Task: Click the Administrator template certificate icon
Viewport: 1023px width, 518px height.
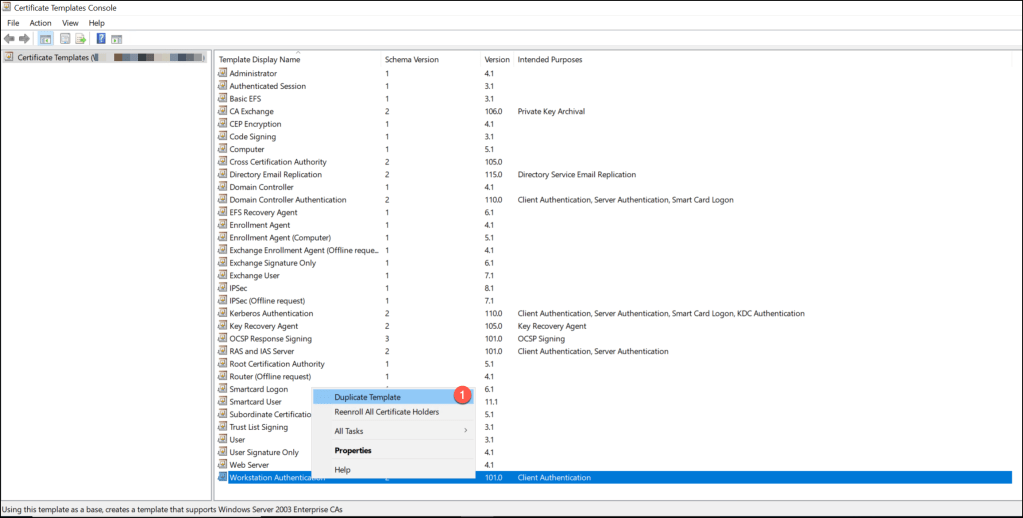Action: coord(222,73)
